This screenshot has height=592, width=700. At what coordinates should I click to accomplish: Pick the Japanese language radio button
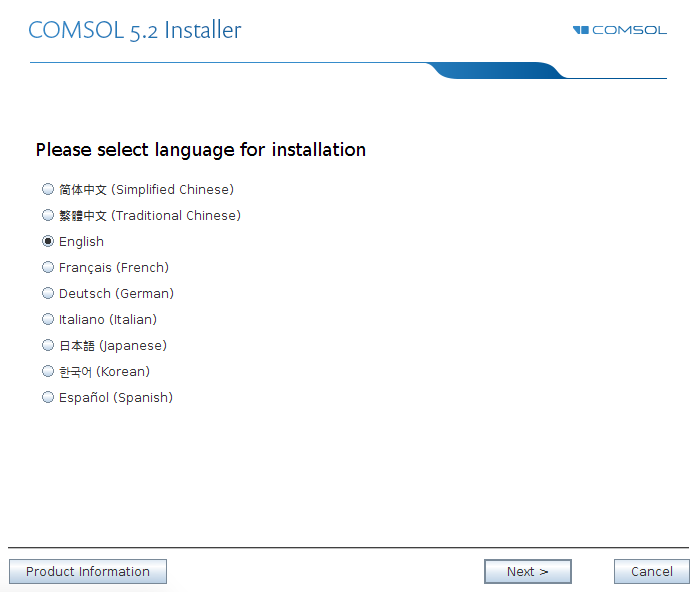[x=48, y=345]
